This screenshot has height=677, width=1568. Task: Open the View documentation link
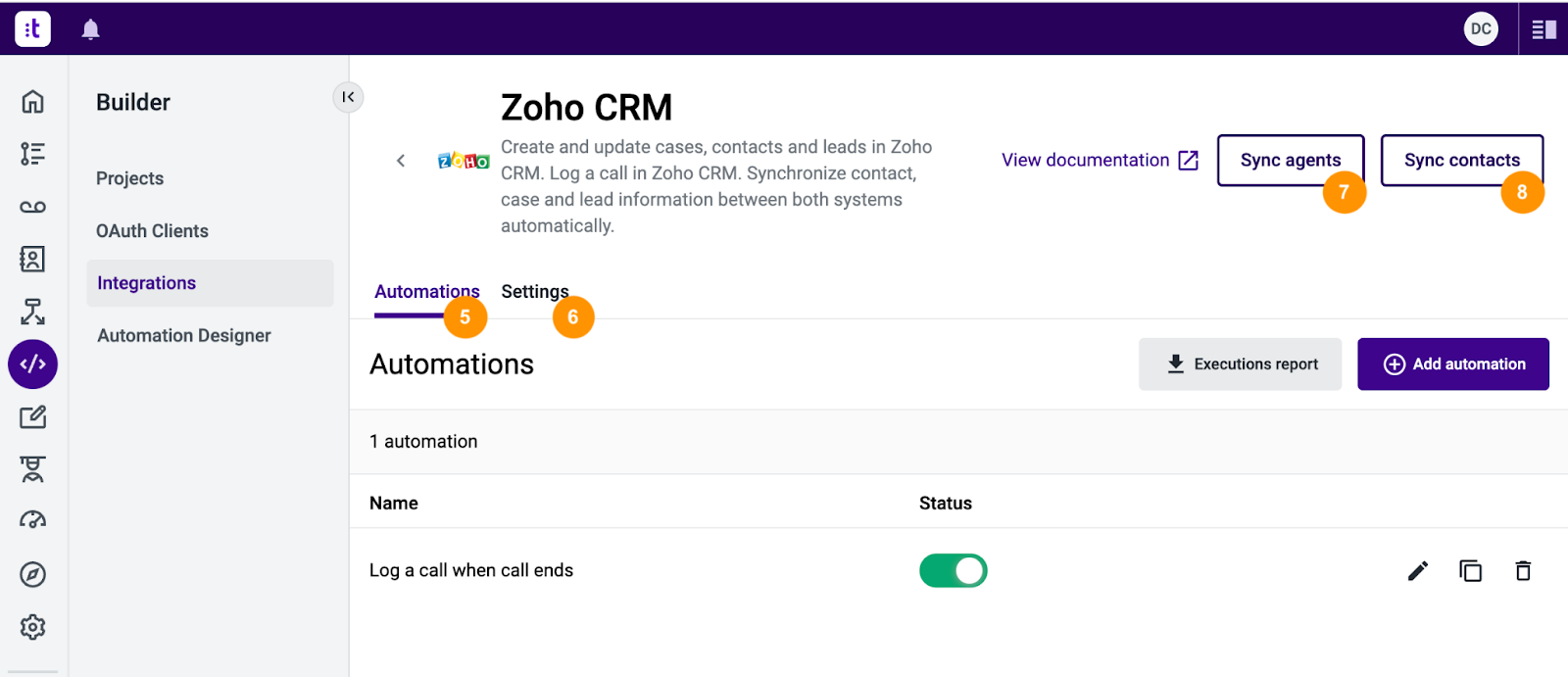pos(1100,161)
